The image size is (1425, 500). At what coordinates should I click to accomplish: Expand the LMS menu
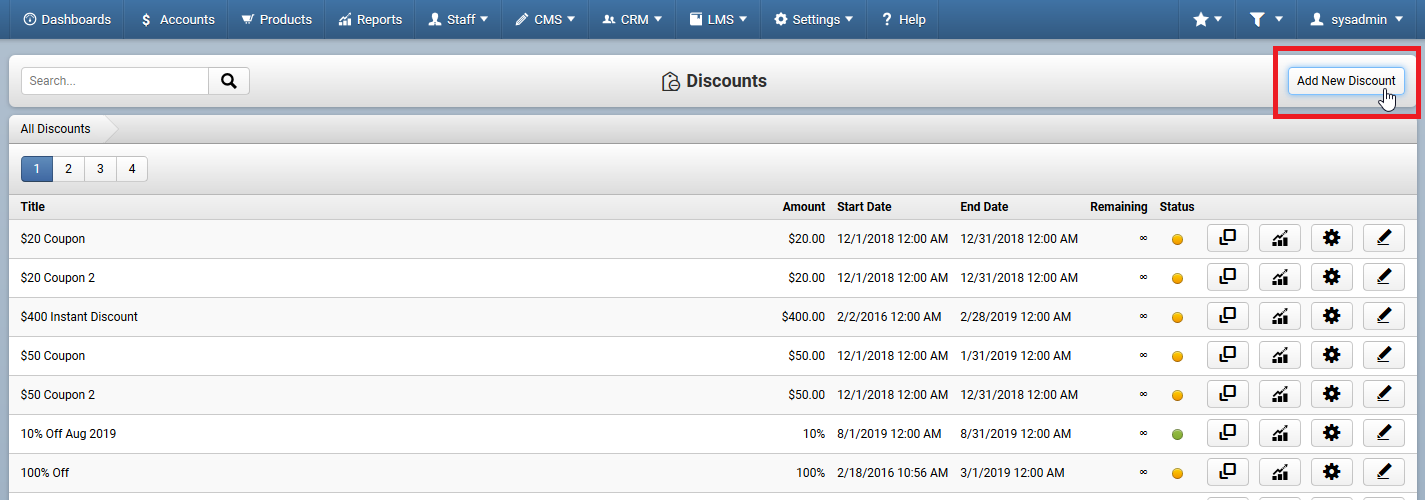[718, 19]
